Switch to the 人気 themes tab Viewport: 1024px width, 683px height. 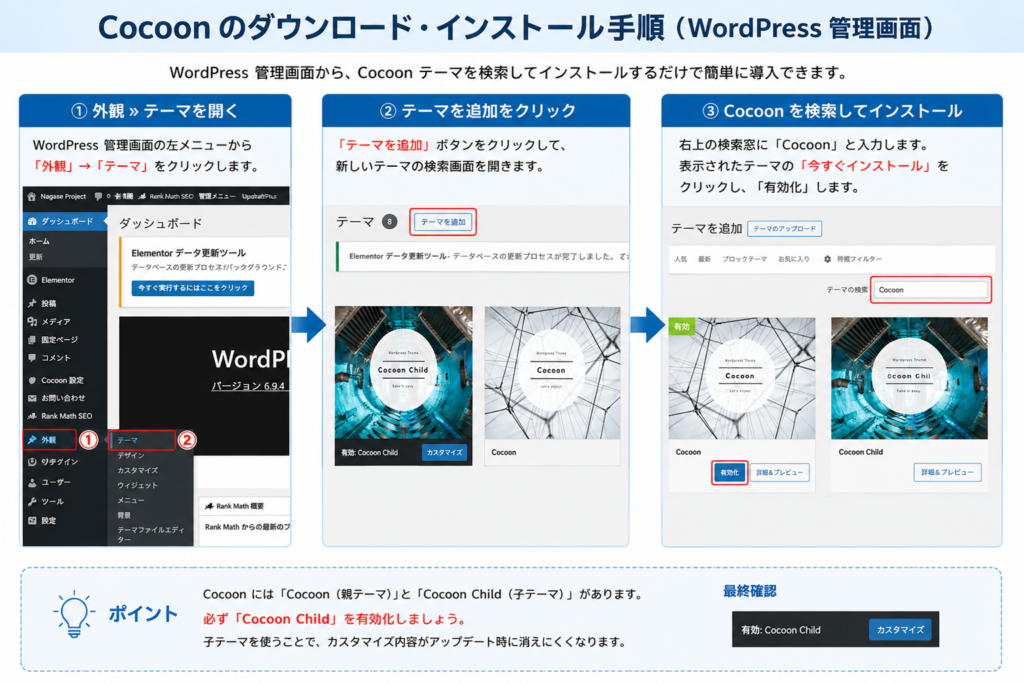click(680, 259)
